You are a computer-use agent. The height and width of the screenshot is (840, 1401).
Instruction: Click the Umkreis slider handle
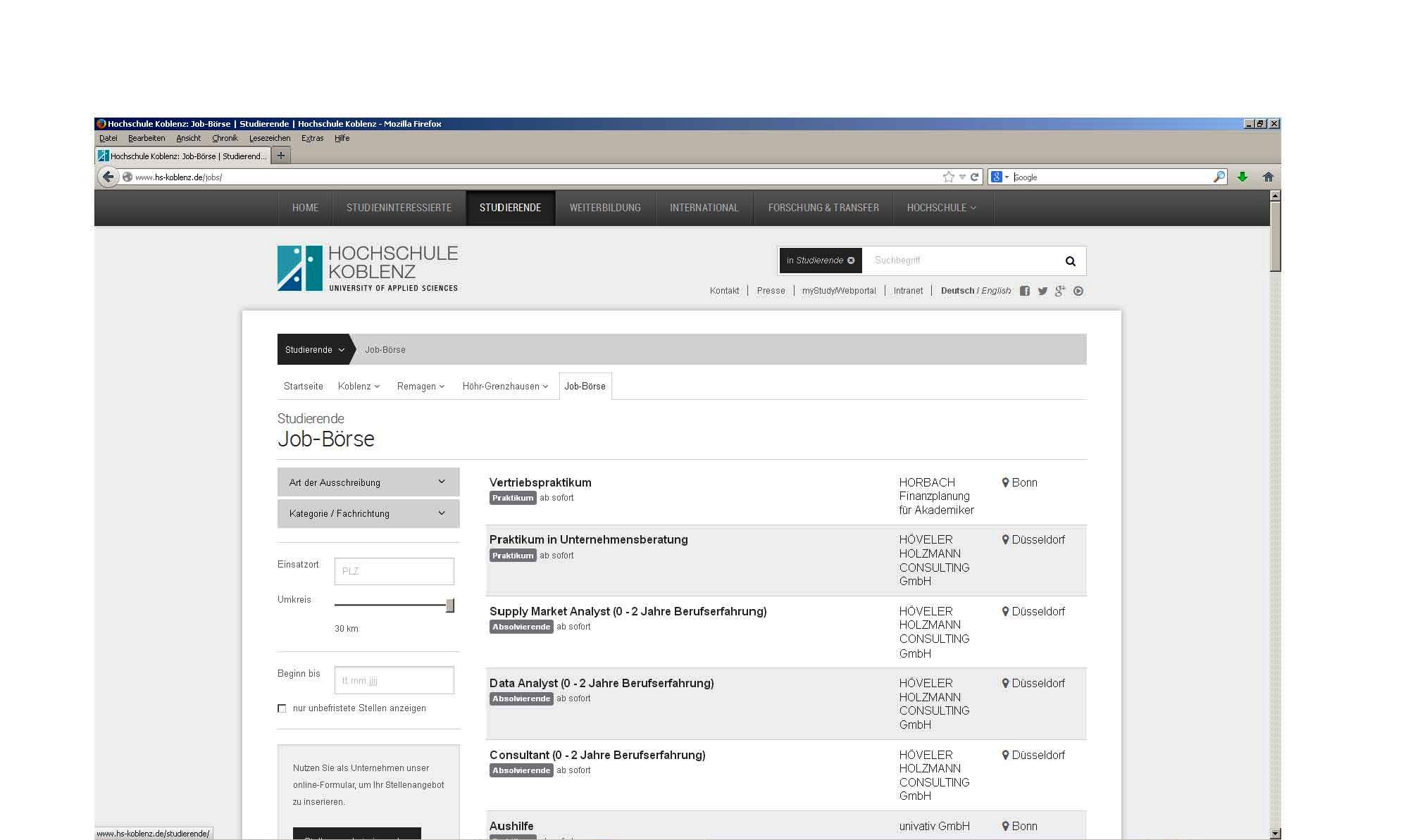450,606
